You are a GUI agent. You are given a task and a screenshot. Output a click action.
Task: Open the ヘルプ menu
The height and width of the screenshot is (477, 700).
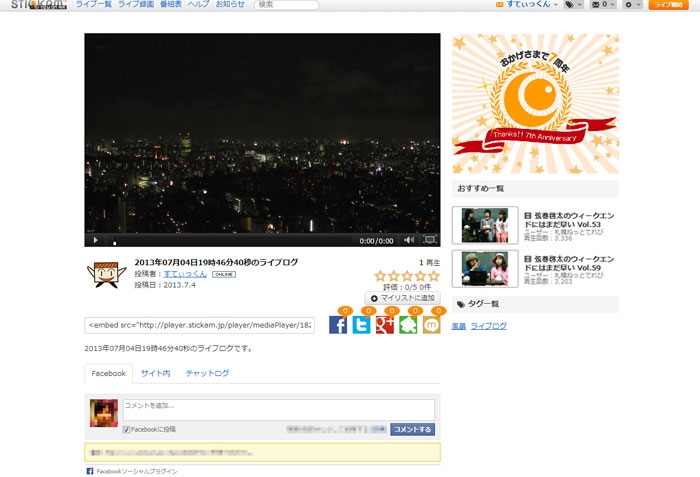(198, 4)
